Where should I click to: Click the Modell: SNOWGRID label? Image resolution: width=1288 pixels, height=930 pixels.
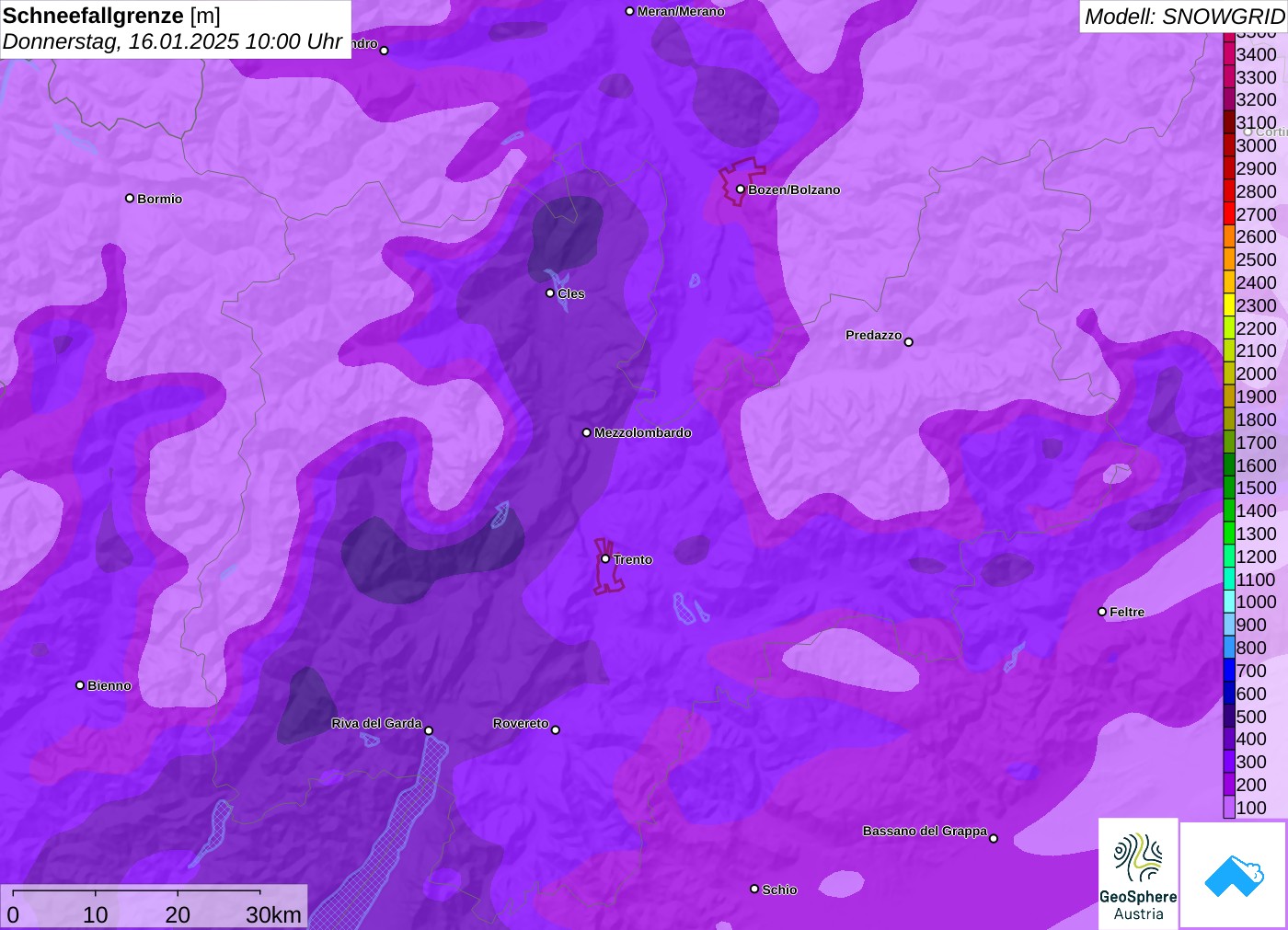1184,16
